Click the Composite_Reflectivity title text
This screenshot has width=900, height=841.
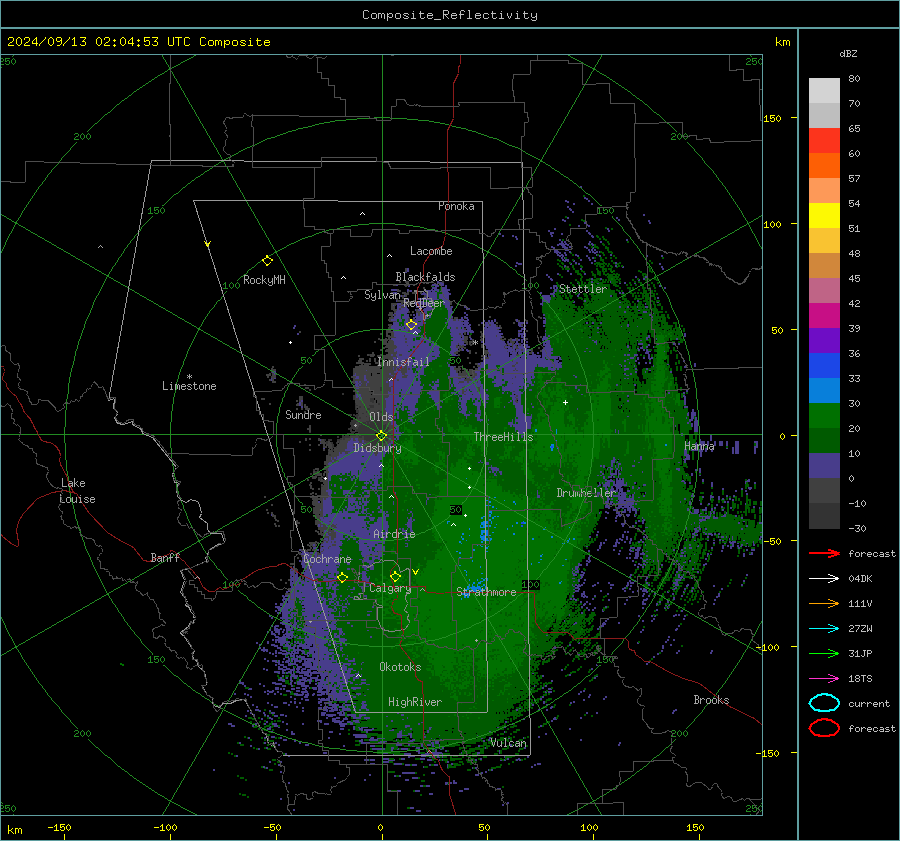pyautogui.click(x=450, y=15)
